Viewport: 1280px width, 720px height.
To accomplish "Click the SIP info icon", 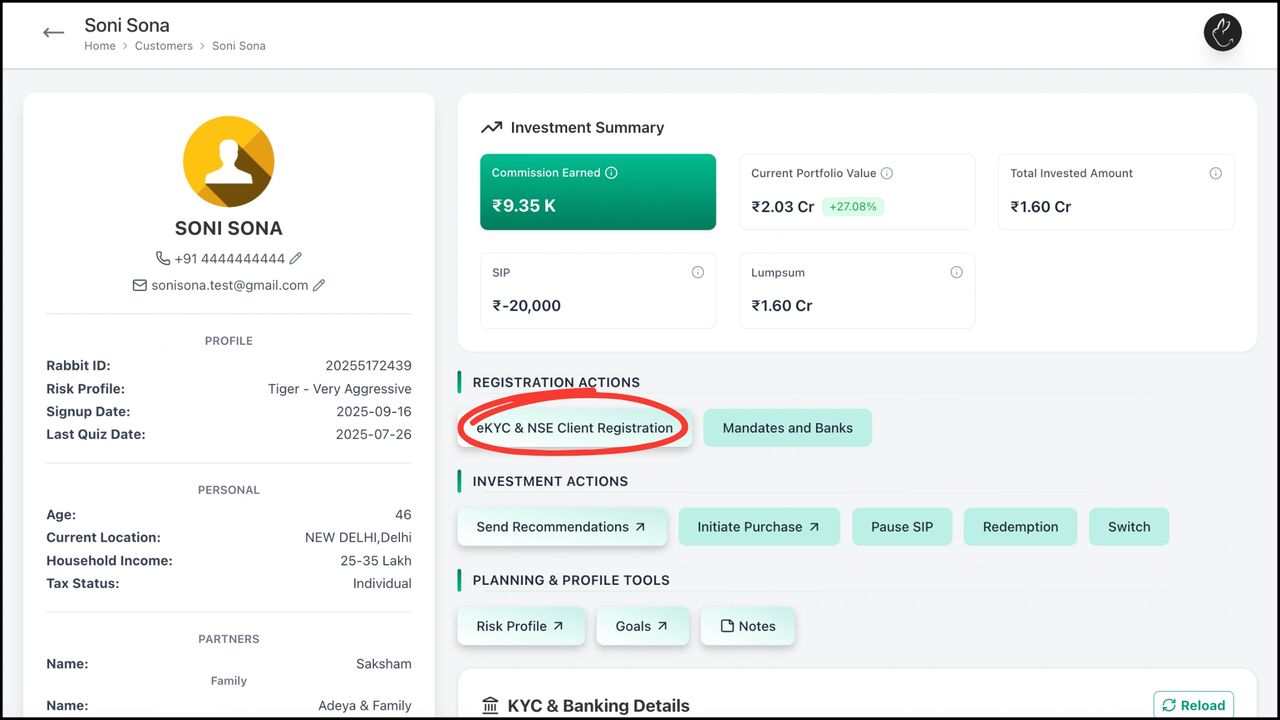I will [x=697, y=272].
